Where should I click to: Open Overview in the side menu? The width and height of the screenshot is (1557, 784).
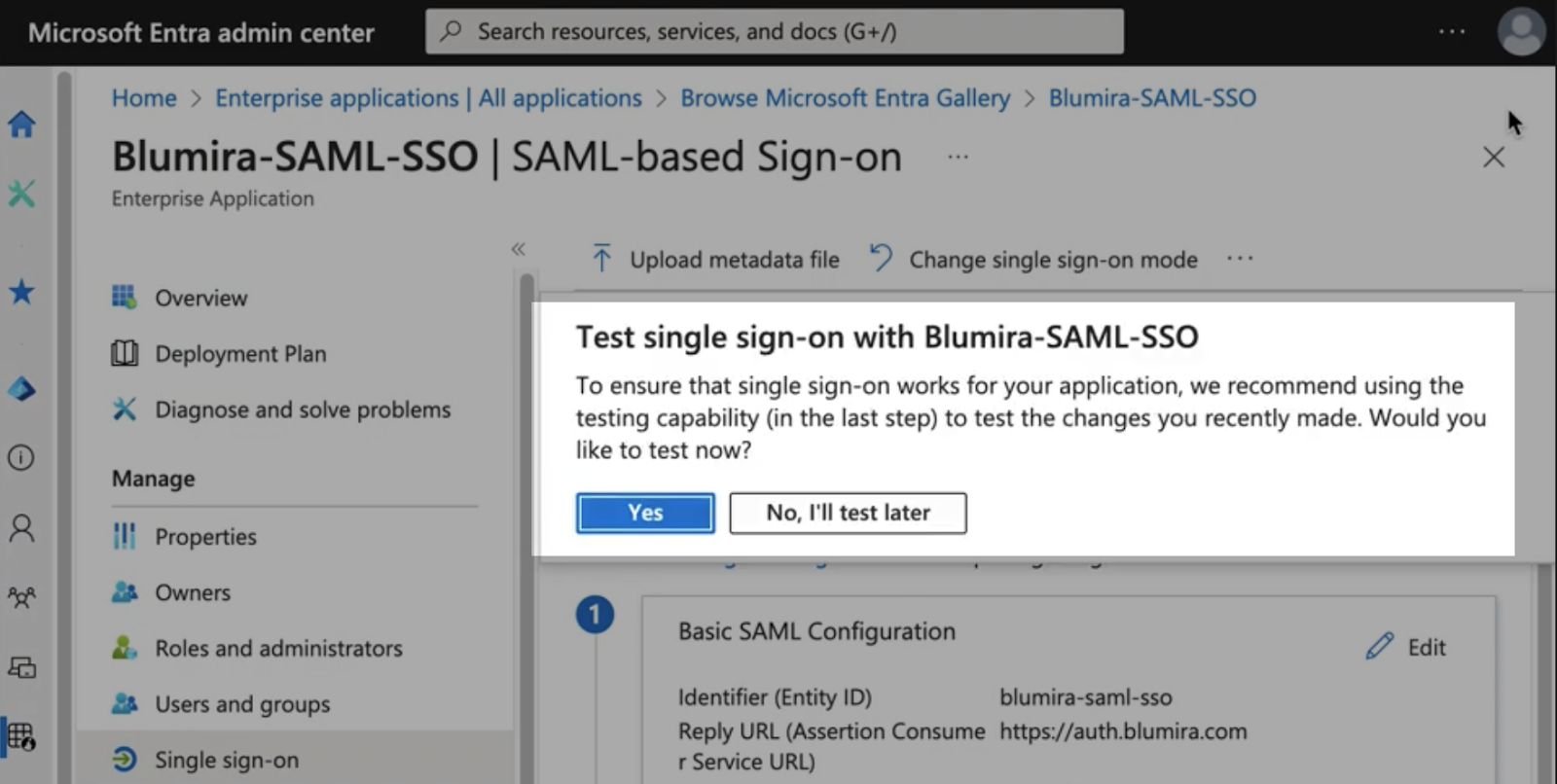(201, 298)
